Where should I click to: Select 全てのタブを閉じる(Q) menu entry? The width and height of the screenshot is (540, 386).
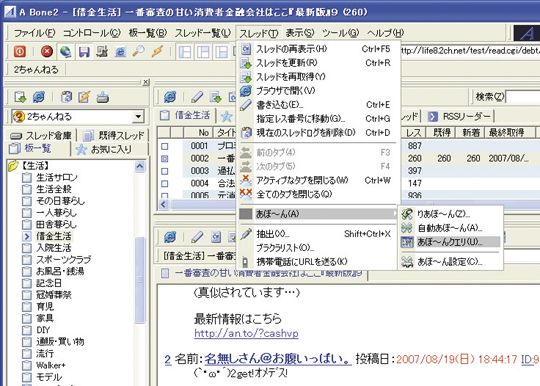(x=319, y=194)
